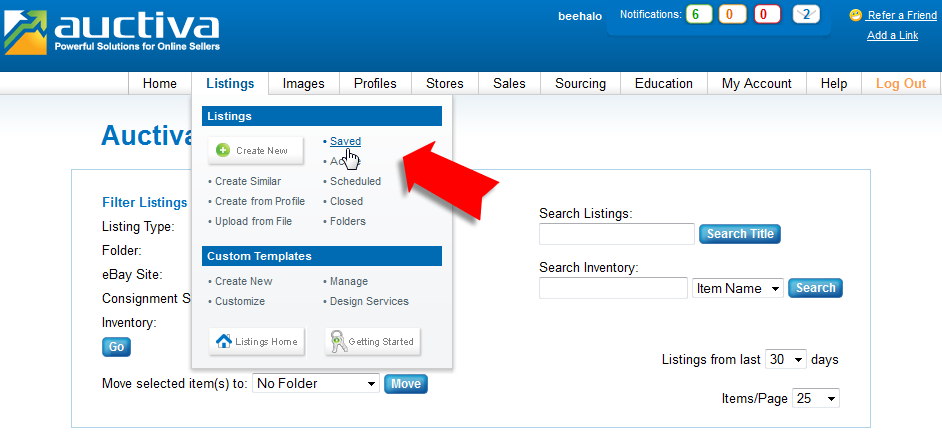This screenshot has height=434, width=942.
Task: Click the Search Listings text field
Action: tap(616, 234)
